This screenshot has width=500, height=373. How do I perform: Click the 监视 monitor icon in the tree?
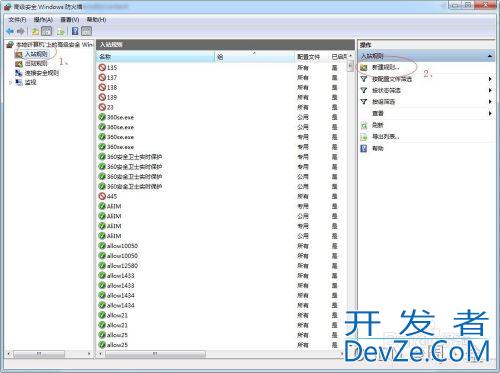[x=19, y=82]
